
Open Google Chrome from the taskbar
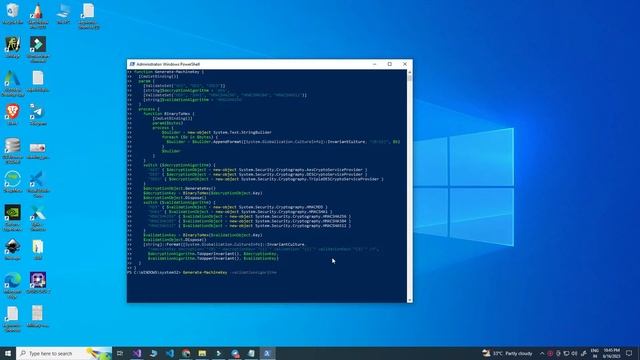click(186, 353)
